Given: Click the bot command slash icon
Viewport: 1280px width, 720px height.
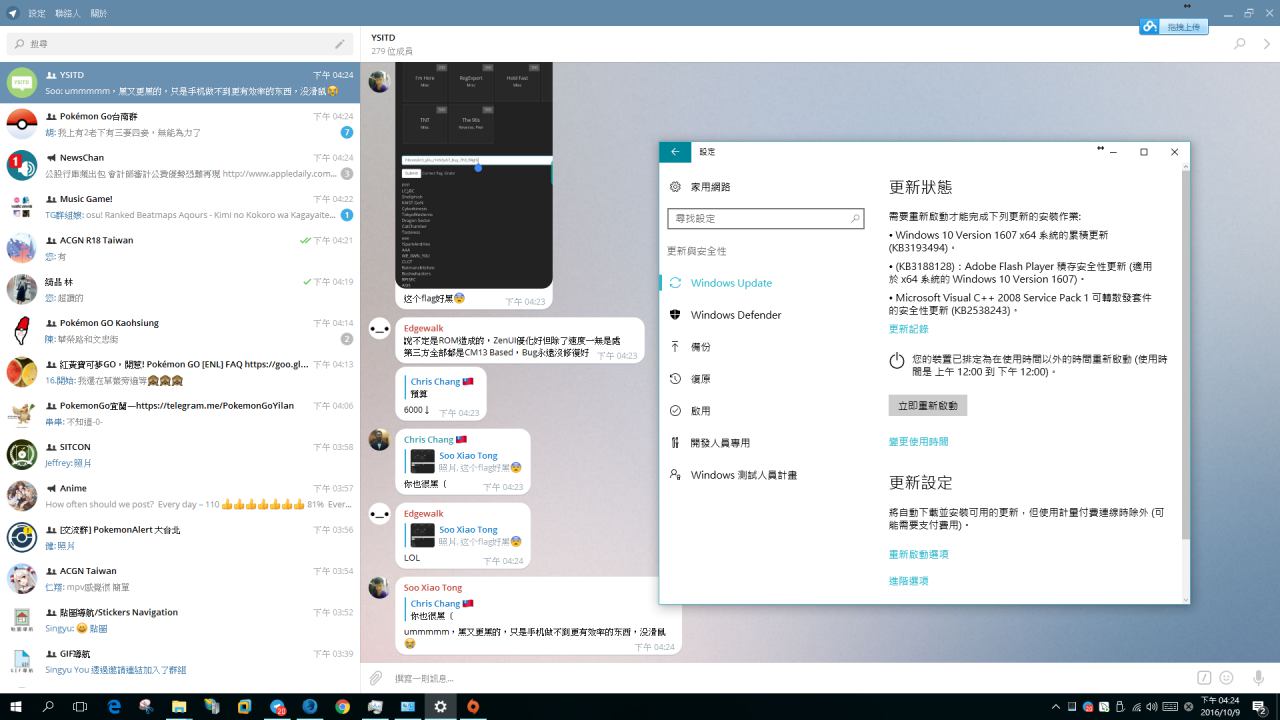Looking at the screenshot, I should [x=1204, y=678].
